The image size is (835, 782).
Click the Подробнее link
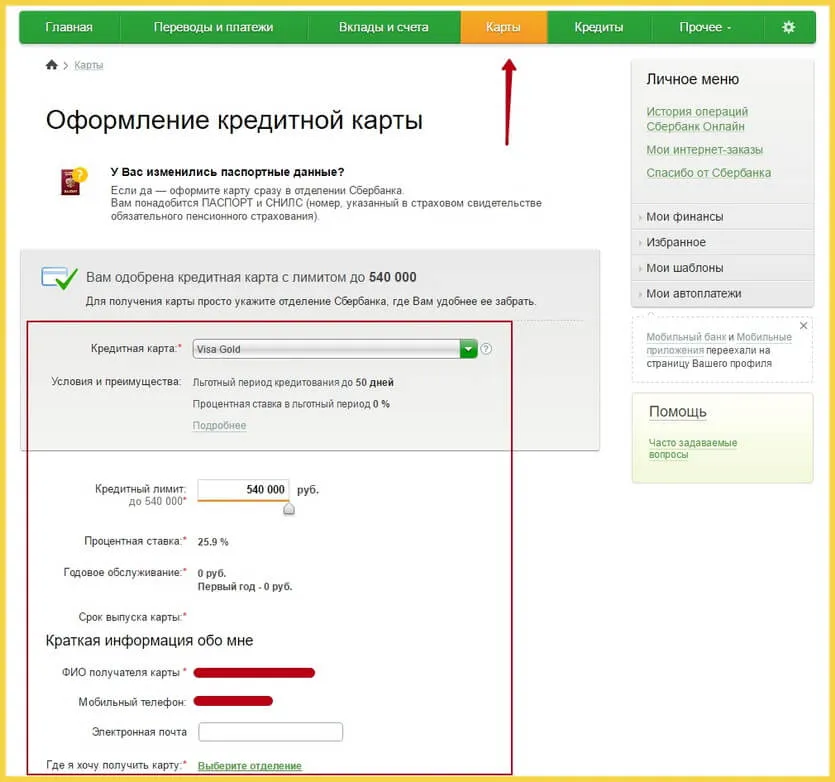click(219, 425)
